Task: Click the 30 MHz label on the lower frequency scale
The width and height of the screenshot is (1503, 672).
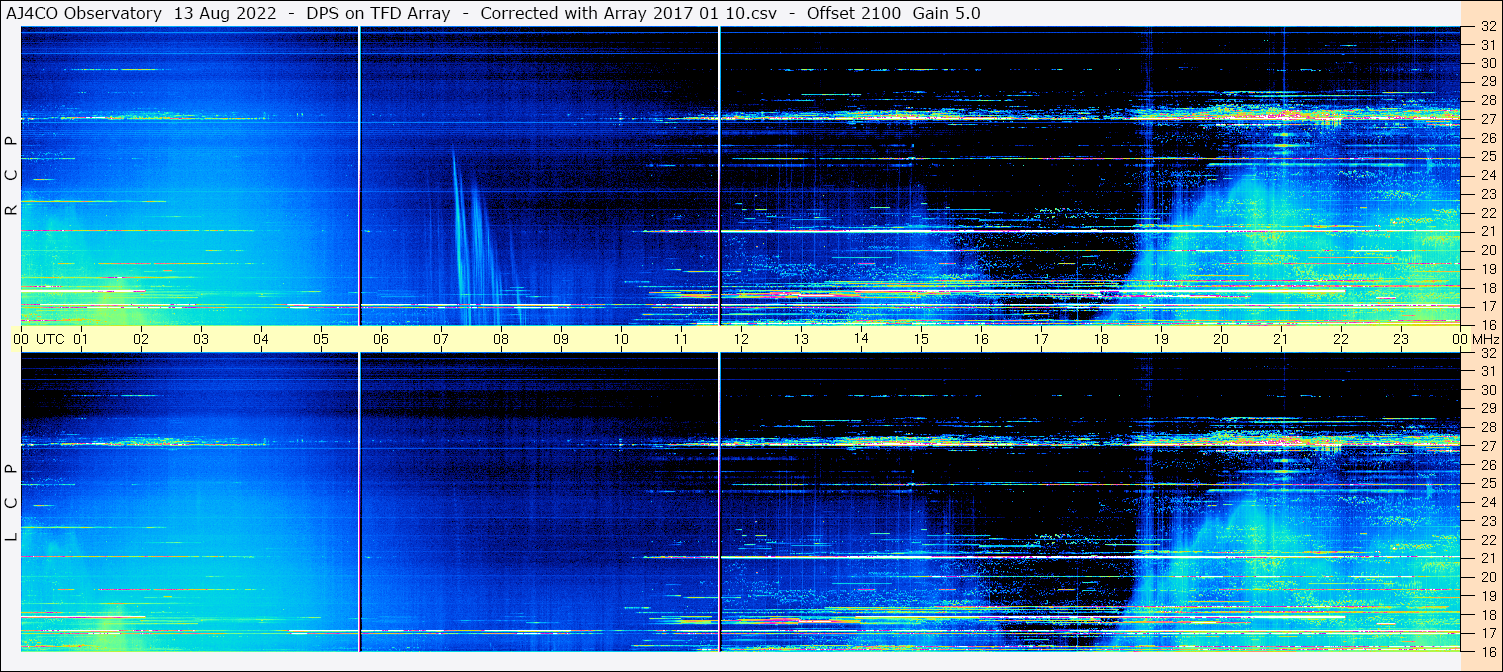Action: 1487,390
